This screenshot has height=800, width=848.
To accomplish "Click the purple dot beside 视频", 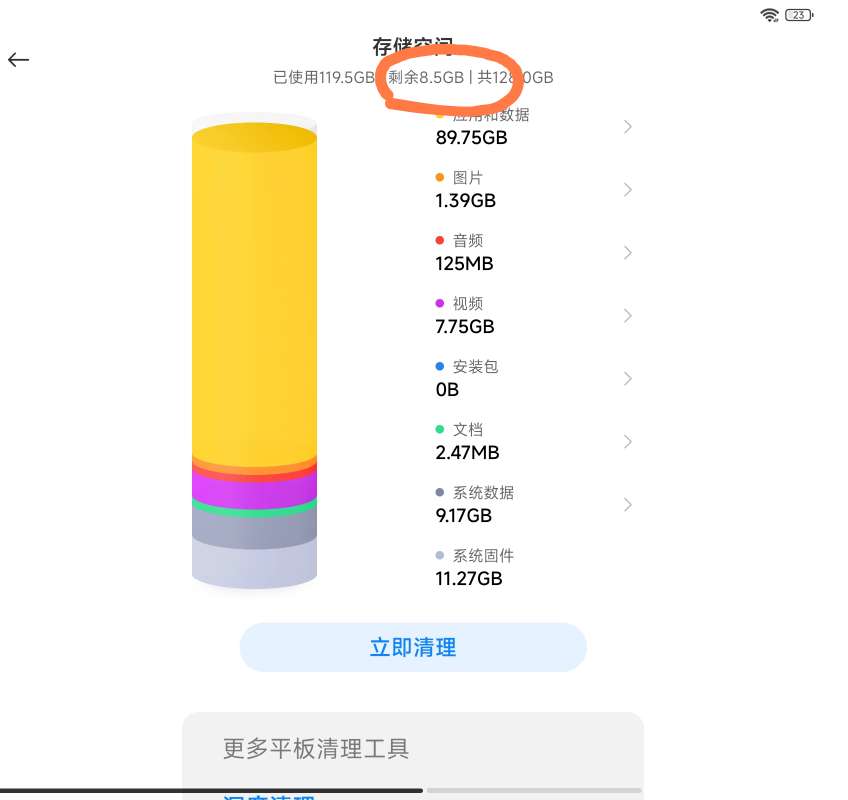I will [x=440, y=304].
